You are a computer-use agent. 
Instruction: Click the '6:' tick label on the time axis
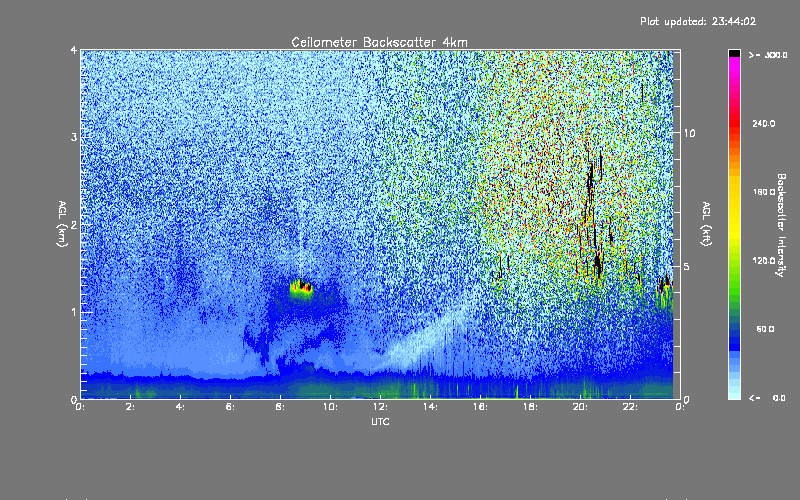pos(230,407)
